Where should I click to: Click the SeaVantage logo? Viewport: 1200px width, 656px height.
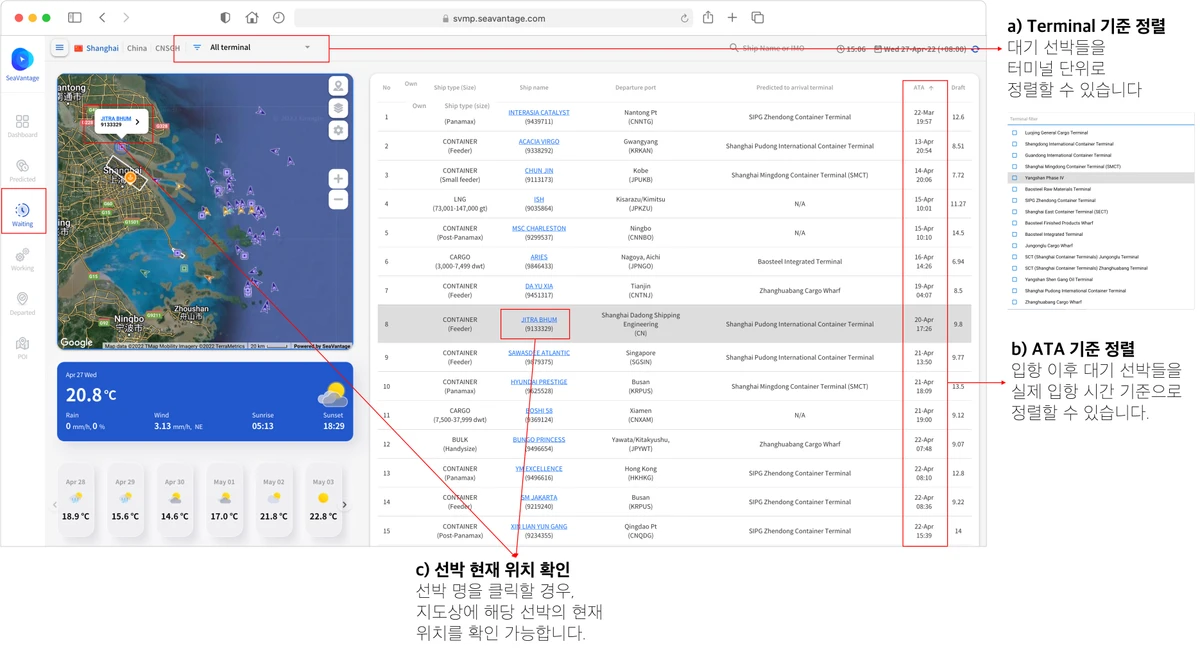pyautogui.click(x=22, y=63)
